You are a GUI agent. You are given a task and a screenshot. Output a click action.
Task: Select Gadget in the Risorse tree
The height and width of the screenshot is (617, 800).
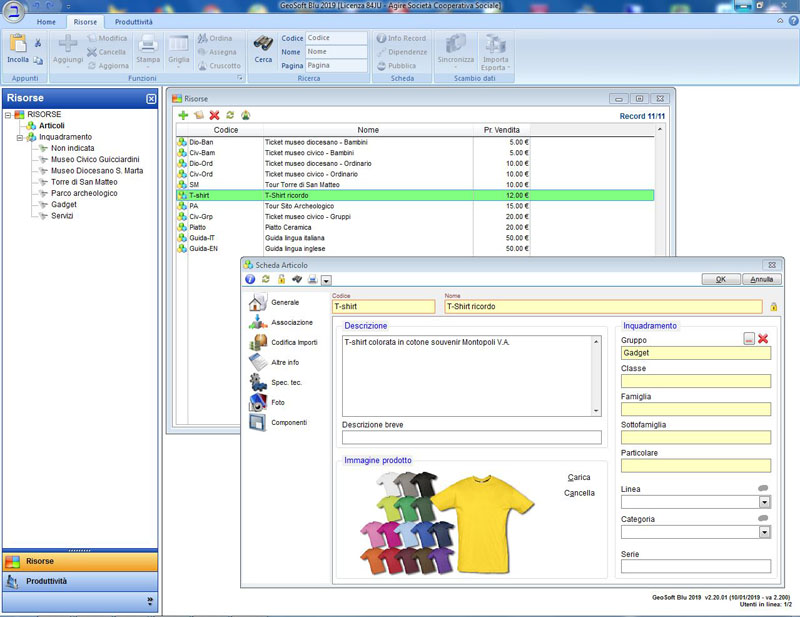pyautogui.click(x=64, y=204)
